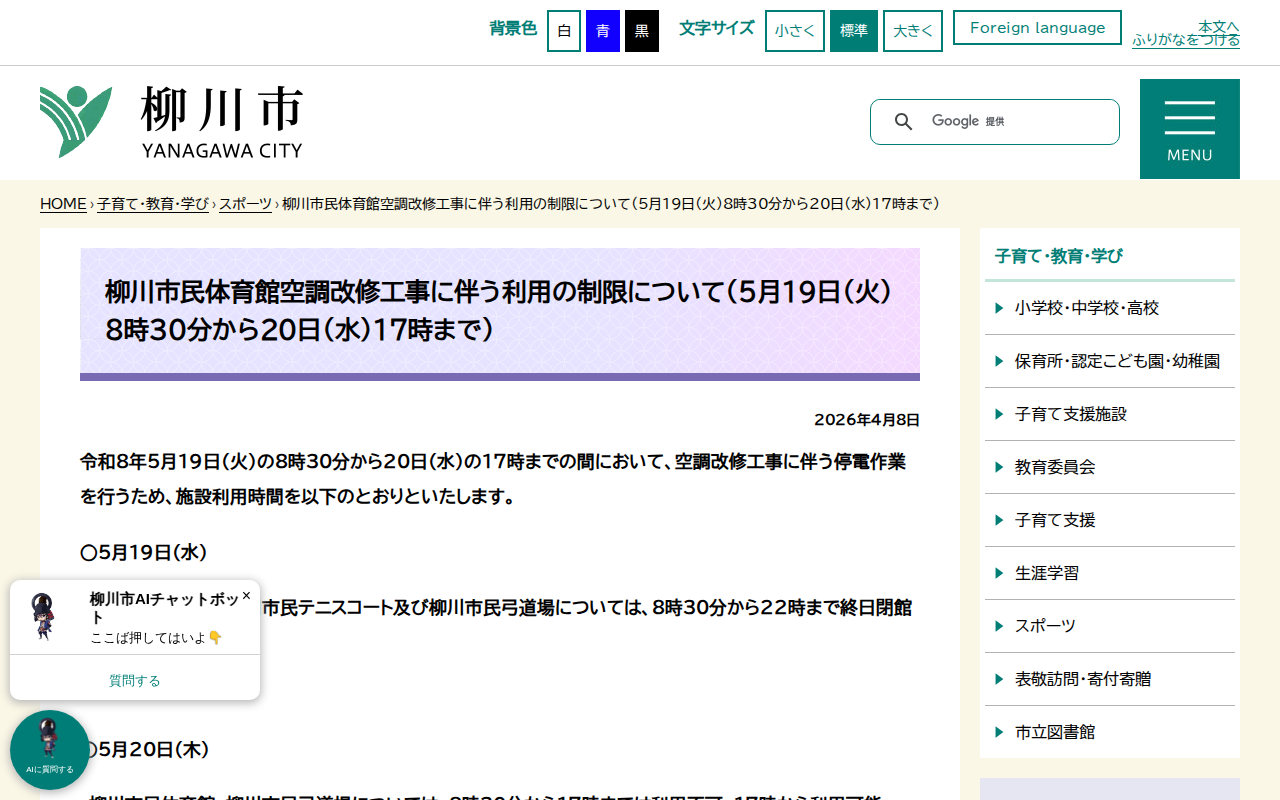Screen dimensions: 1280x800
Task: Click the 質問する link in chatbot popup
Action: [x=134, y=679]
